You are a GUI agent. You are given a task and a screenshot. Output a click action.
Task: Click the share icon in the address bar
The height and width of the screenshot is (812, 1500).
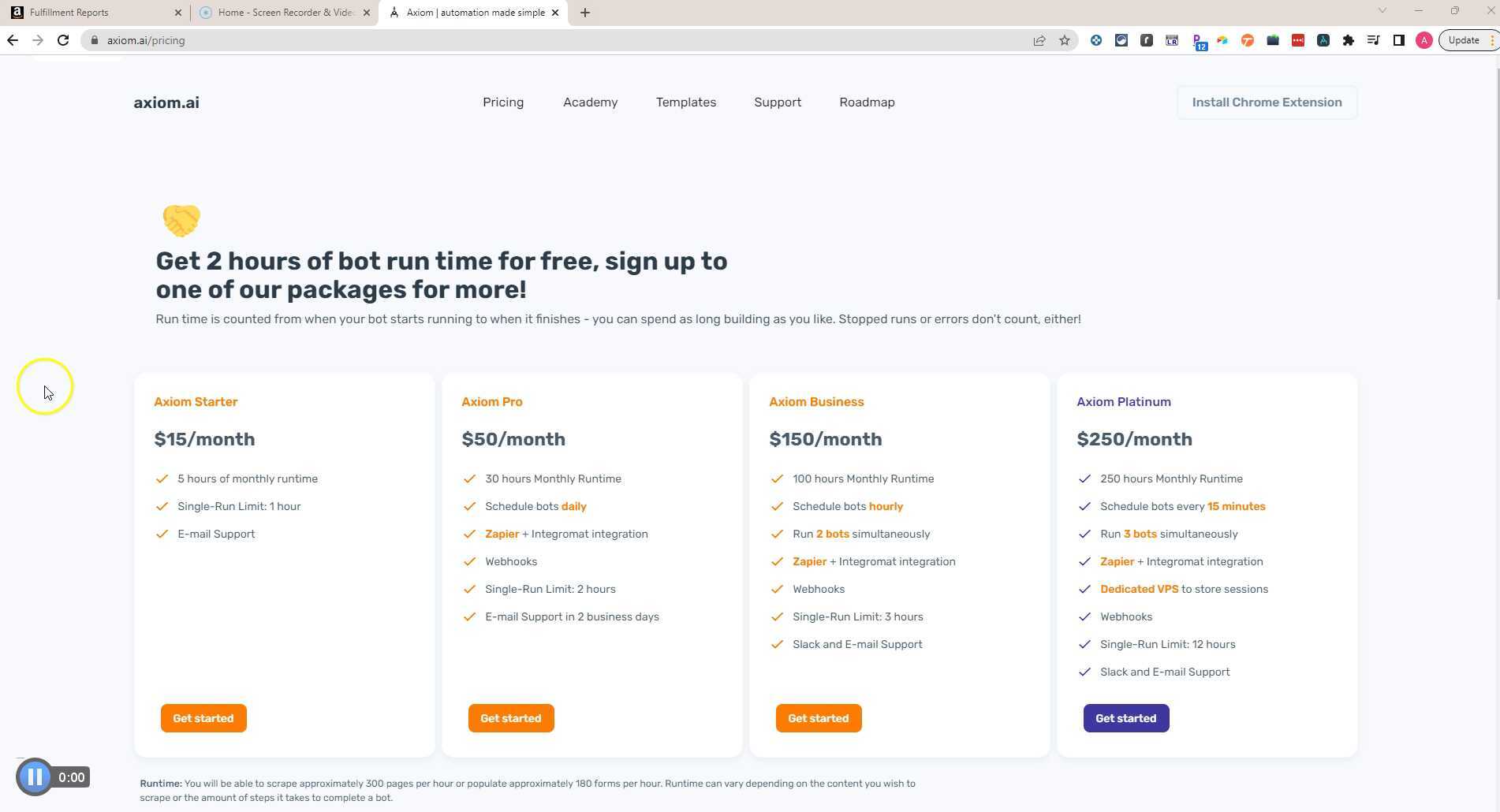pos(1039,40)
